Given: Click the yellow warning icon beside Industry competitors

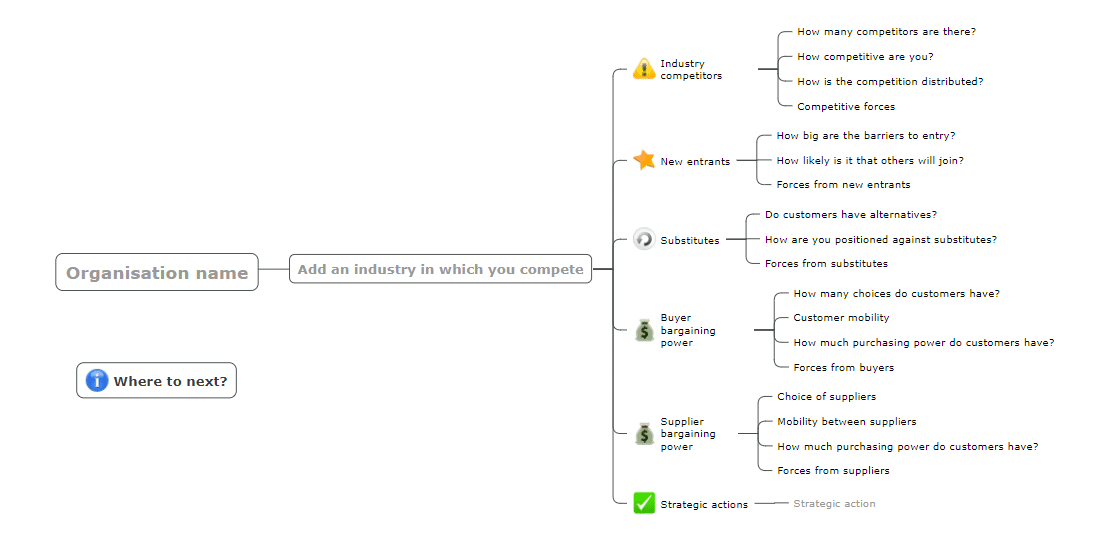Looking at the screenshot, I should pos(644,69).
